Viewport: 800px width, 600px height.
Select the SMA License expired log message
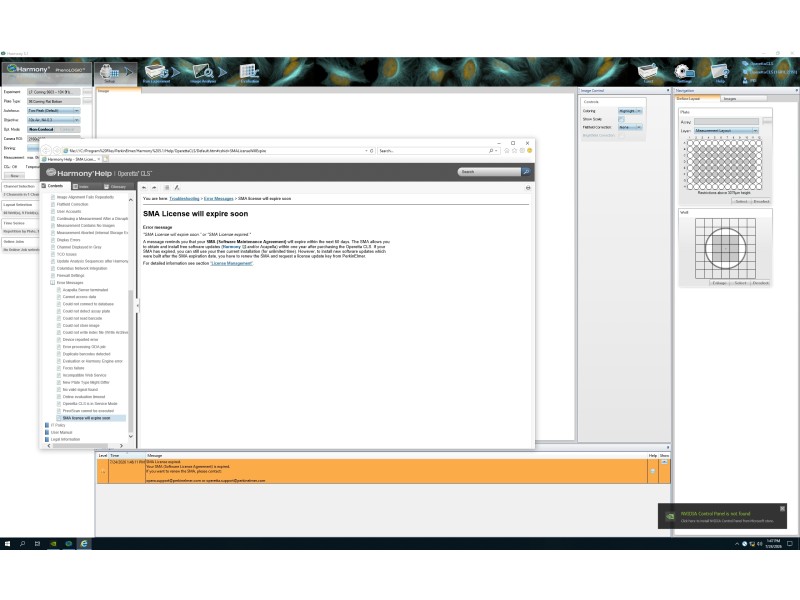[383, 471]
